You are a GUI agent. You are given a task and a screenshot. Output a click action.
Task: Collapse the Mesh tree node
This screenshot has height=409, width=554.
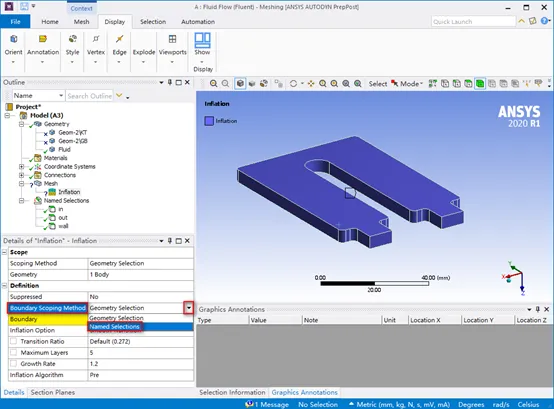click(22, 183)
